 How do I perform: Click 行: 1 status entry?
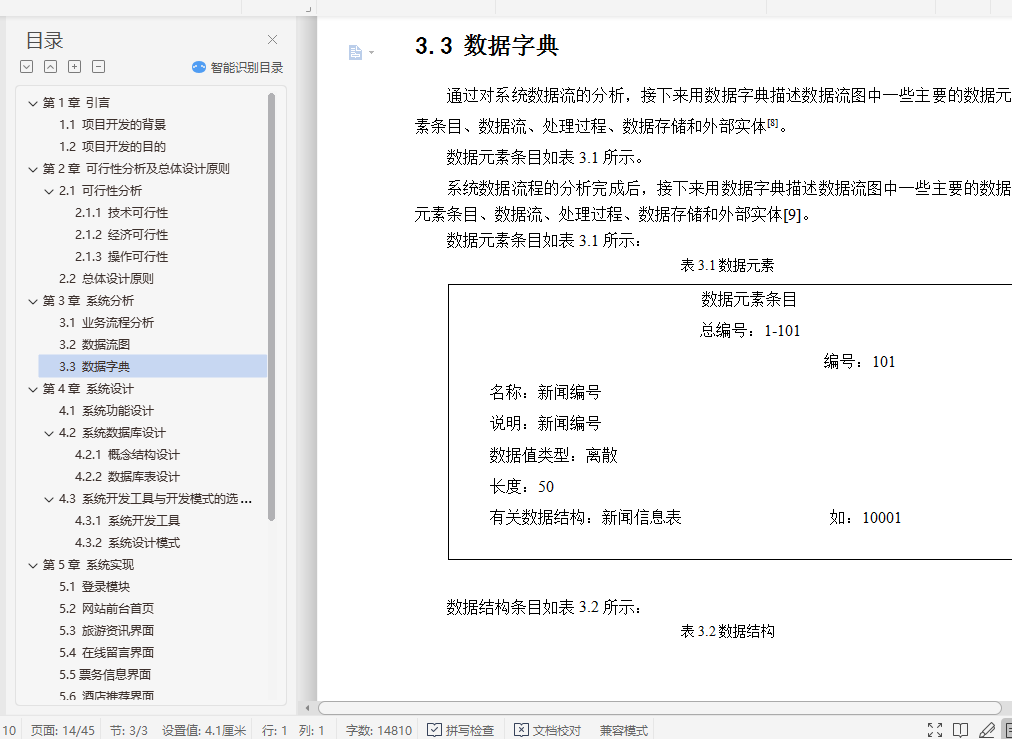[x=274, y=731]
